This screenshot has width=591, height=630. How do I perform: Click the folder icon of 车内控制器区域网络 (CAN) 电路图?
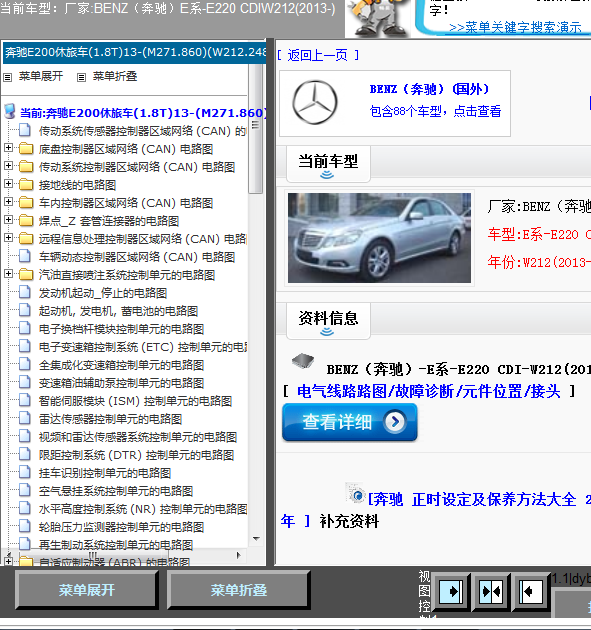(x=26, y=202)
